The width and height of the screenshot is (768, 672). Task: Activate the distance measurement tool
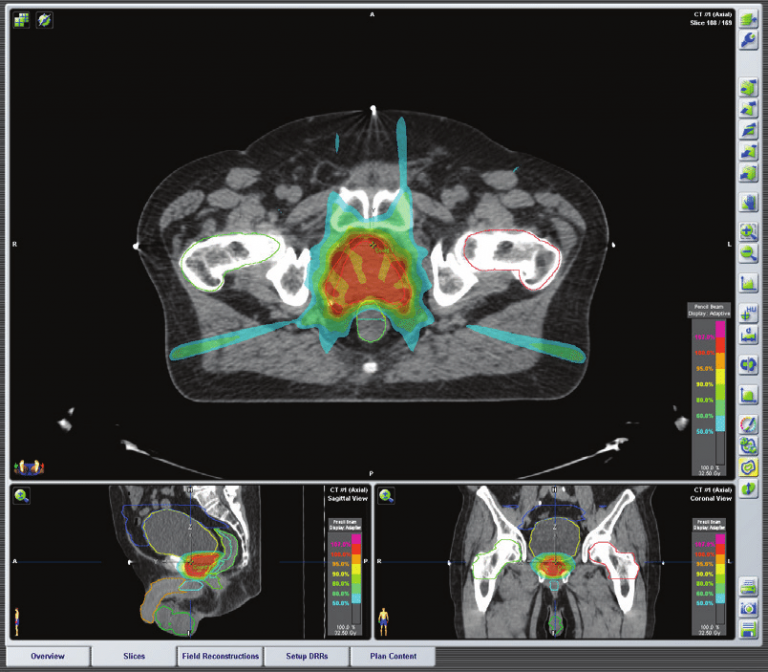(x=748, y=335)
